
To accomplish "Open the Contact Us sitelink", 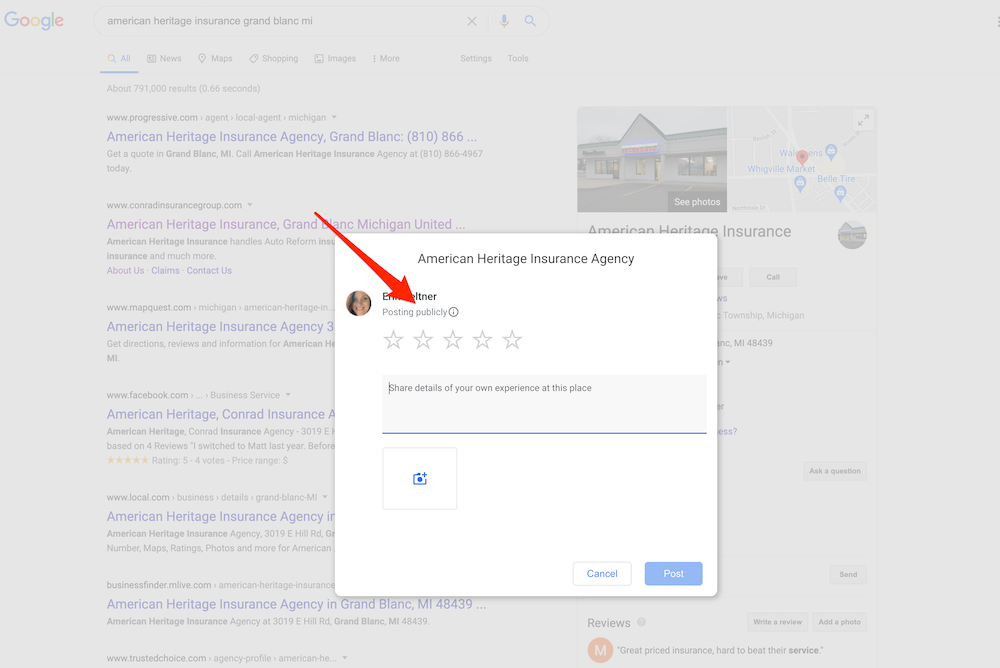I will pos(209,271).
